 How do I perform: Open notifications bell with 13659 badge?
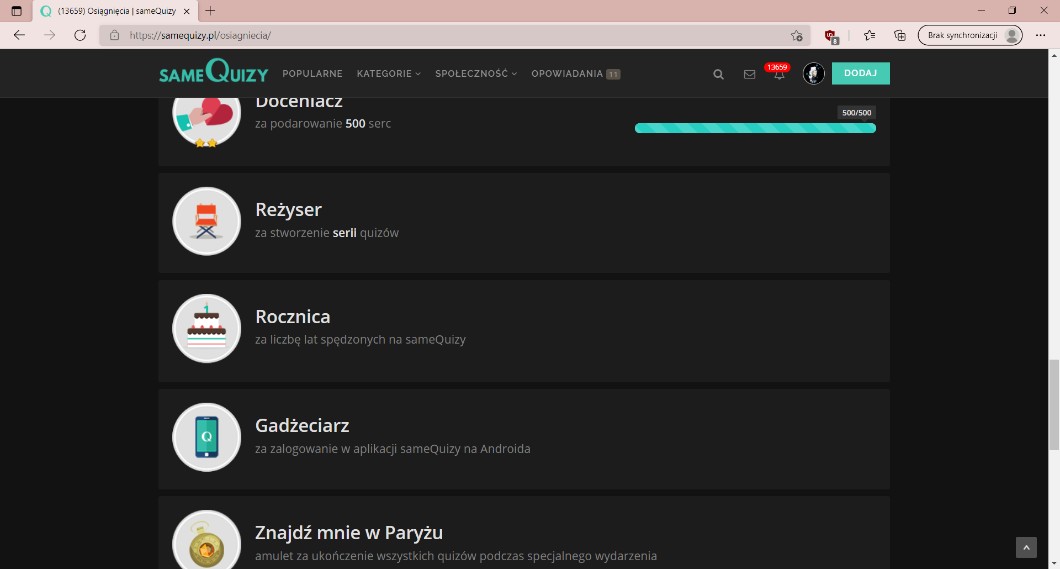click(779, 74)
